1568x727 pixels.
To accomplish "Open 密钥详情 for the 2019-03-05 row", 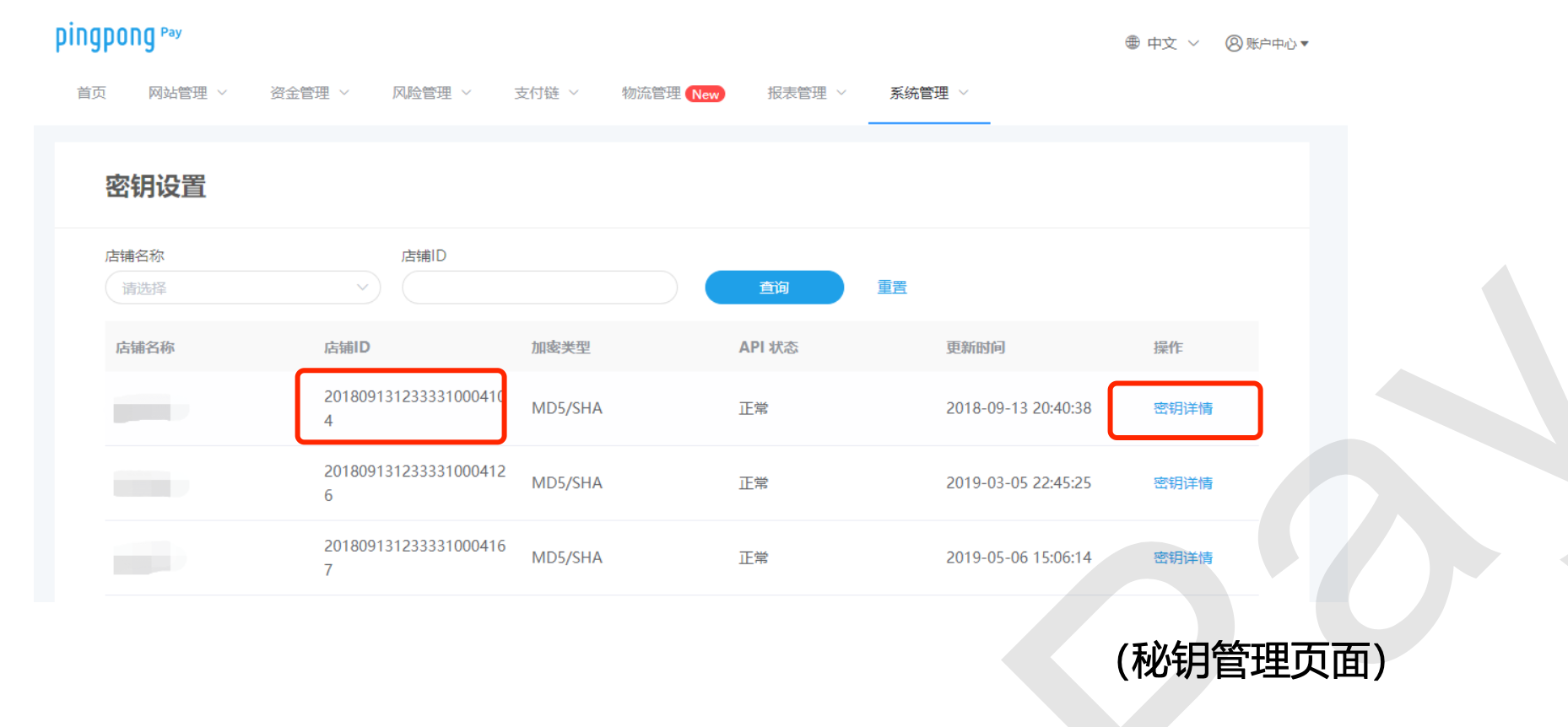I will 1182,483.
